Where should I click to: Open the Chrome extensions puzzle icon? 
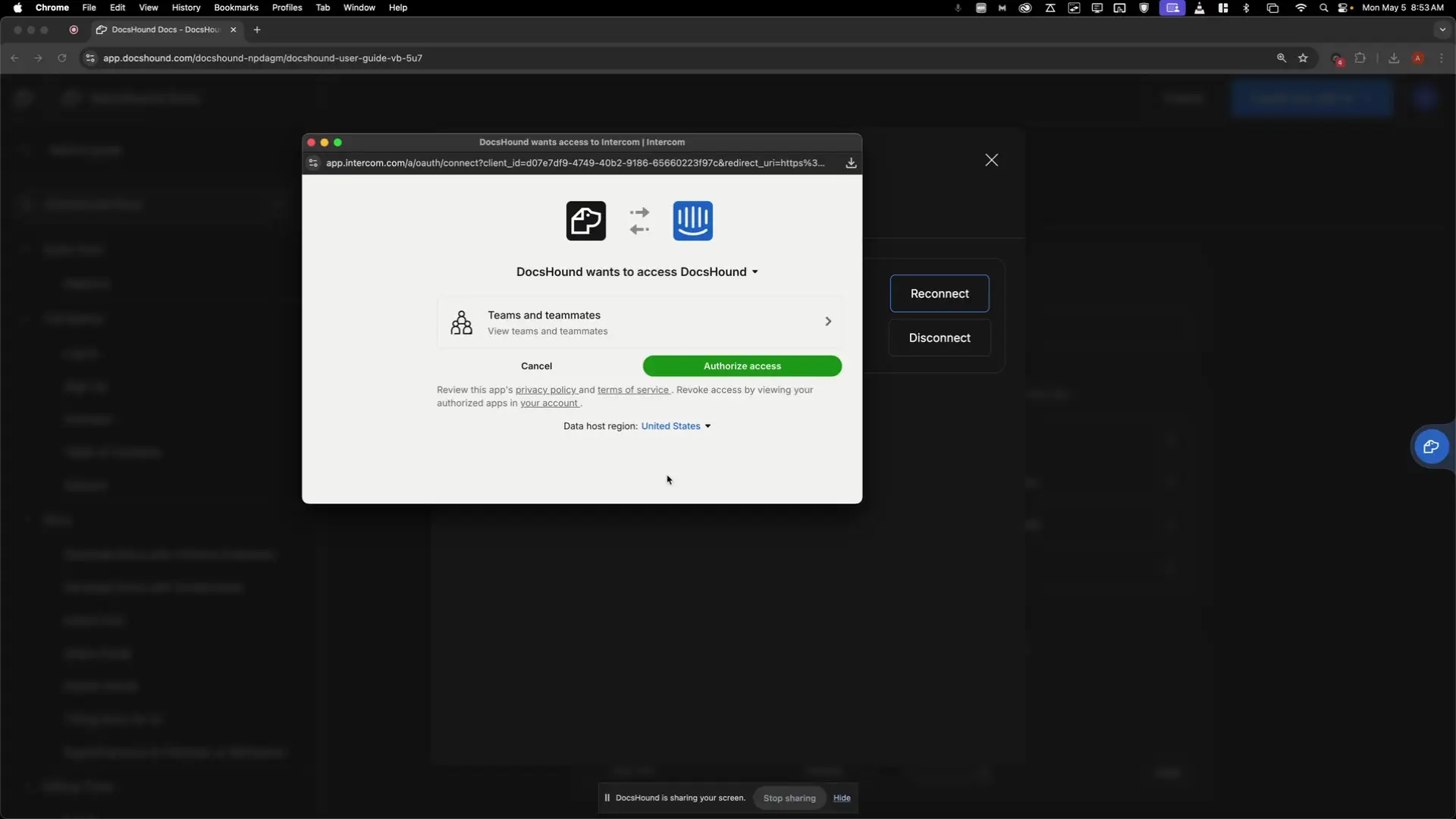tap(1360, 58)
